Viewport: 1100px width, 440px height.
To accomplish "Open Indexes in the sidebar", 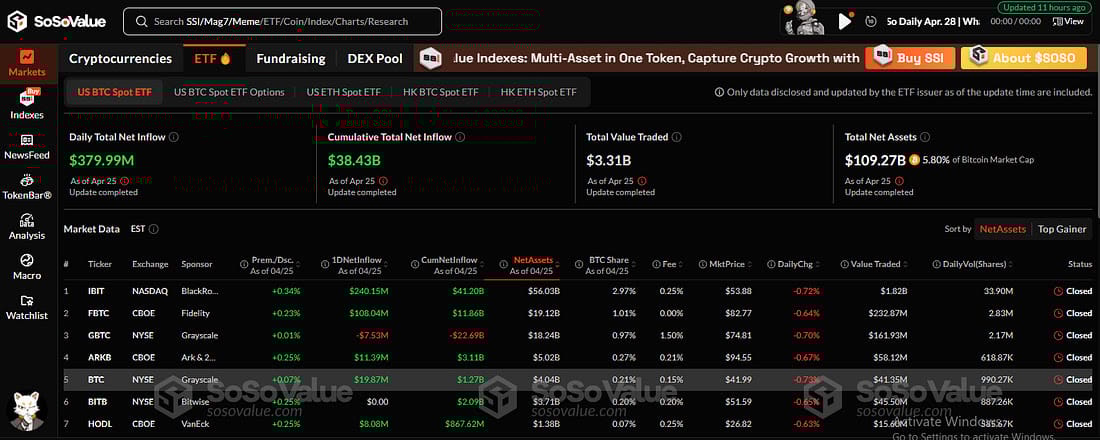I will click(27, 105).
